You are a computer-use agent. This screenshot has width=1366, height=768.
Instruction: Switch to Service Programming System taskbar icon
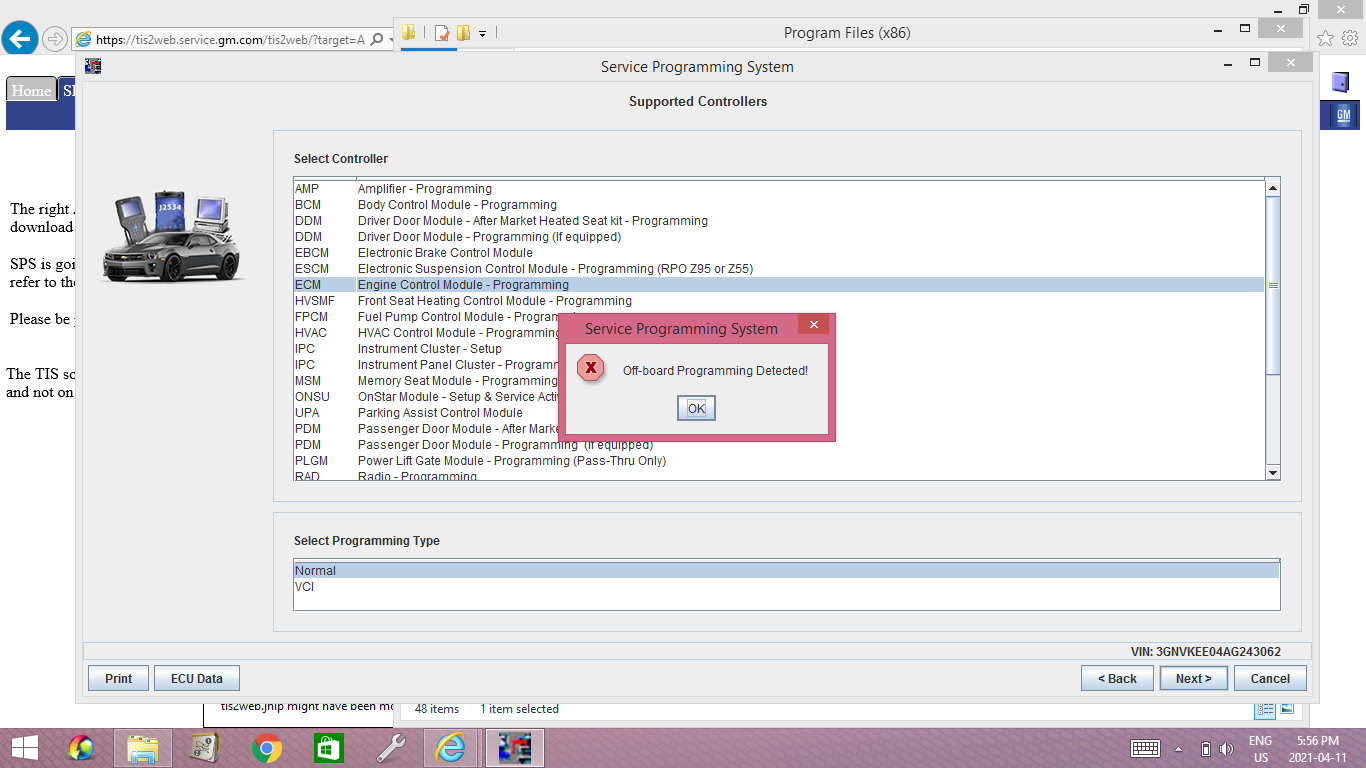pyautogui.click(x=514, y=748)
